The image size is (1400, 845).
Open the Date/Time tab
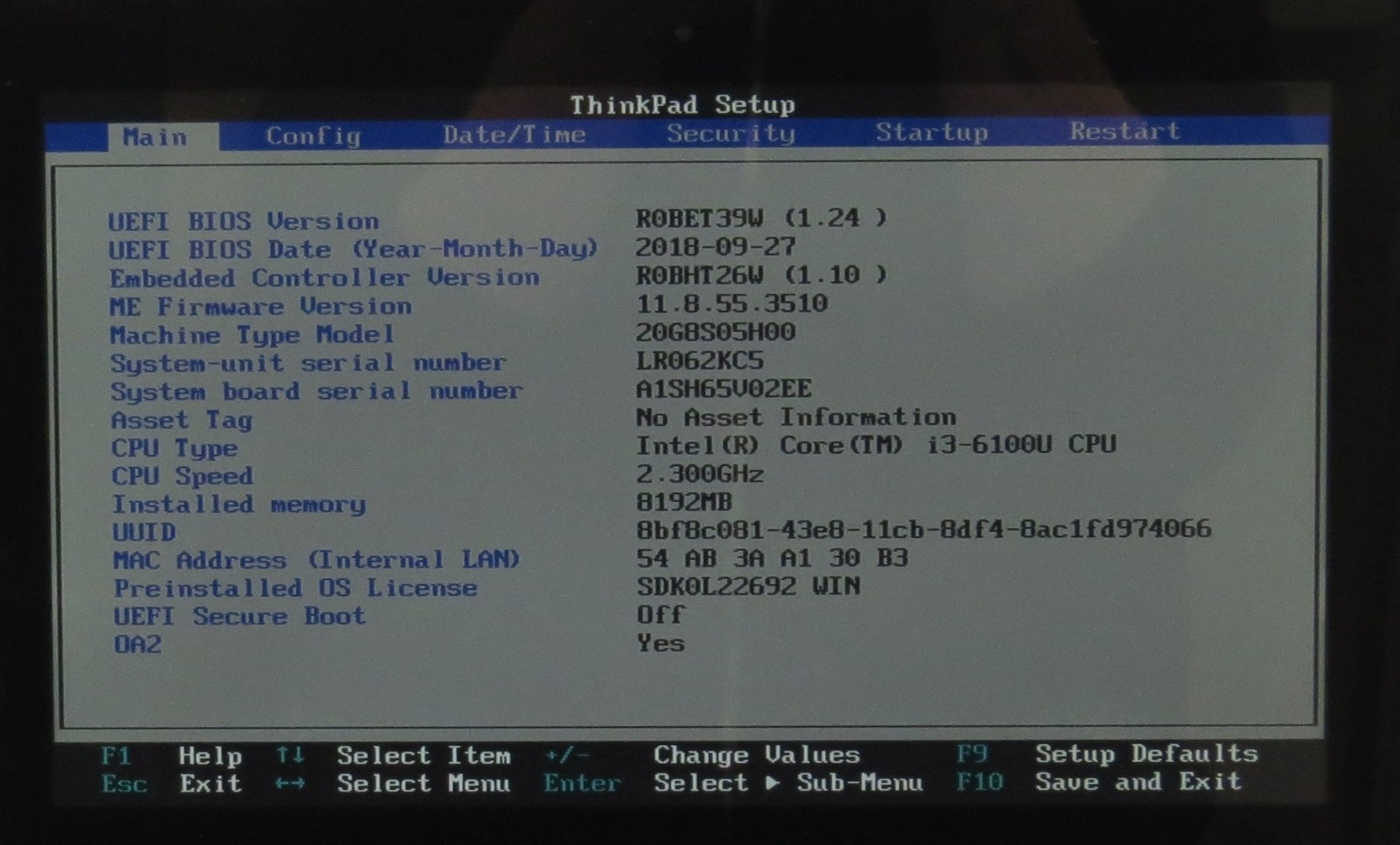[x=514, y=135]
